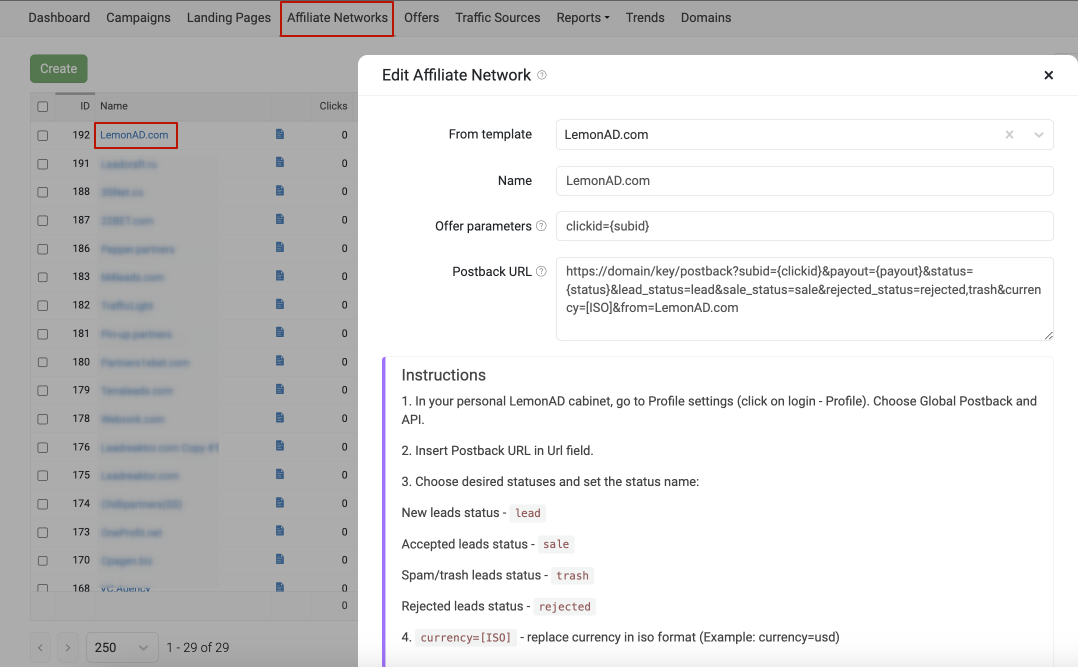
Task: Go to Domains page
Action: click(x=706, y=18)
